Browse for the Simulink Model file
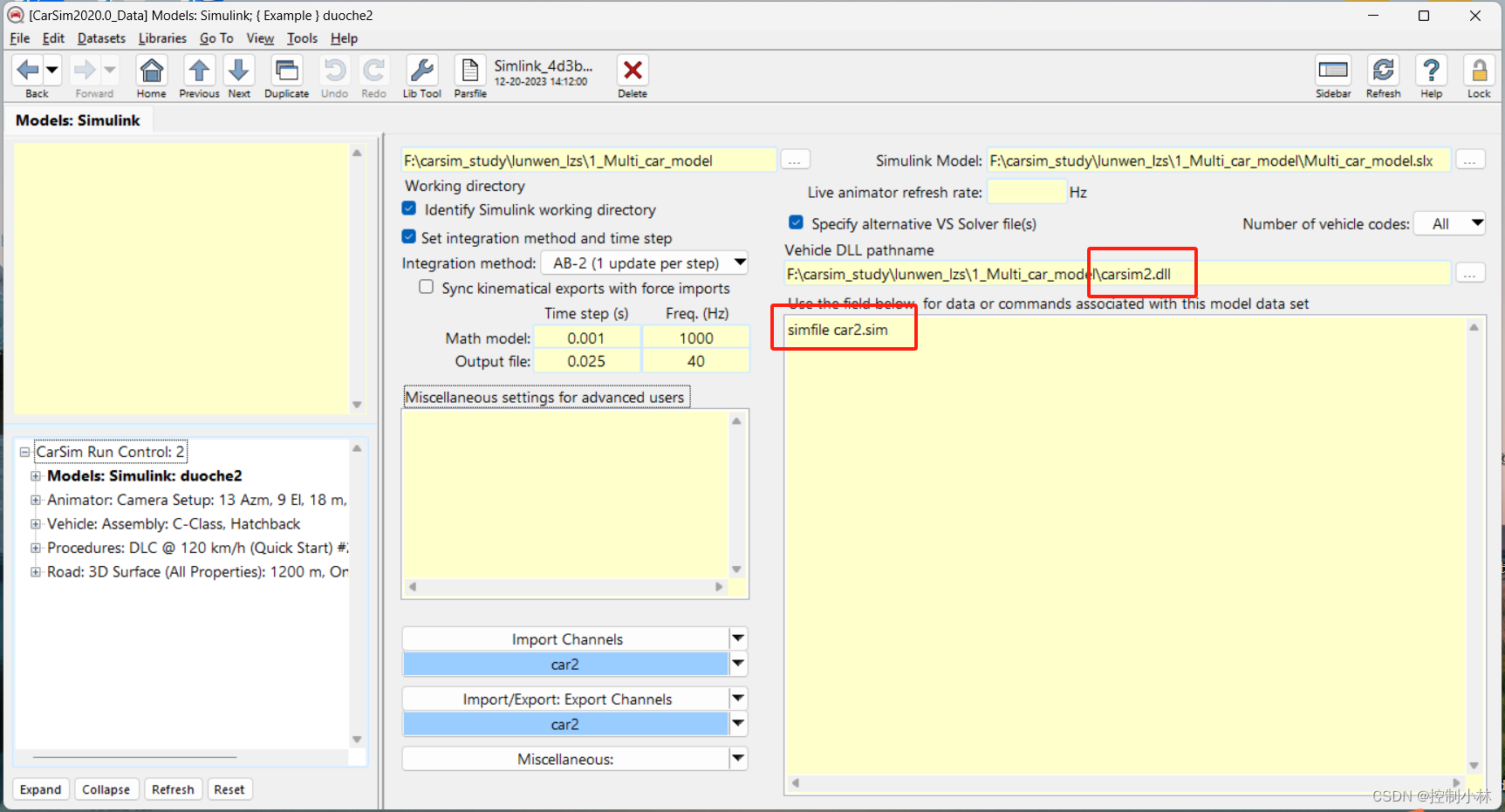 tap(1470, 160)
